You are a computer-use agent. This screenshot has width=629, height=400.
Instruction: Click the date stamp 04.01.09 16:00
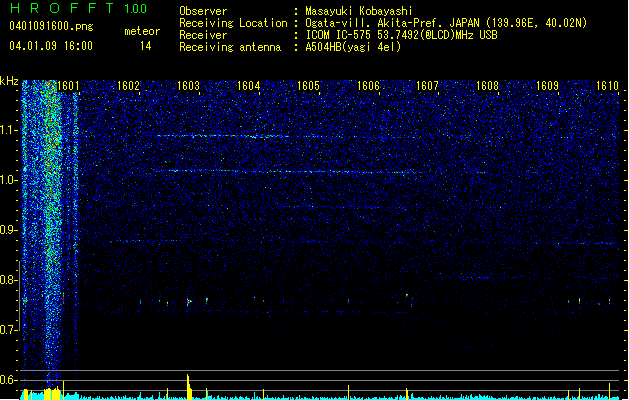click(51, 46)
